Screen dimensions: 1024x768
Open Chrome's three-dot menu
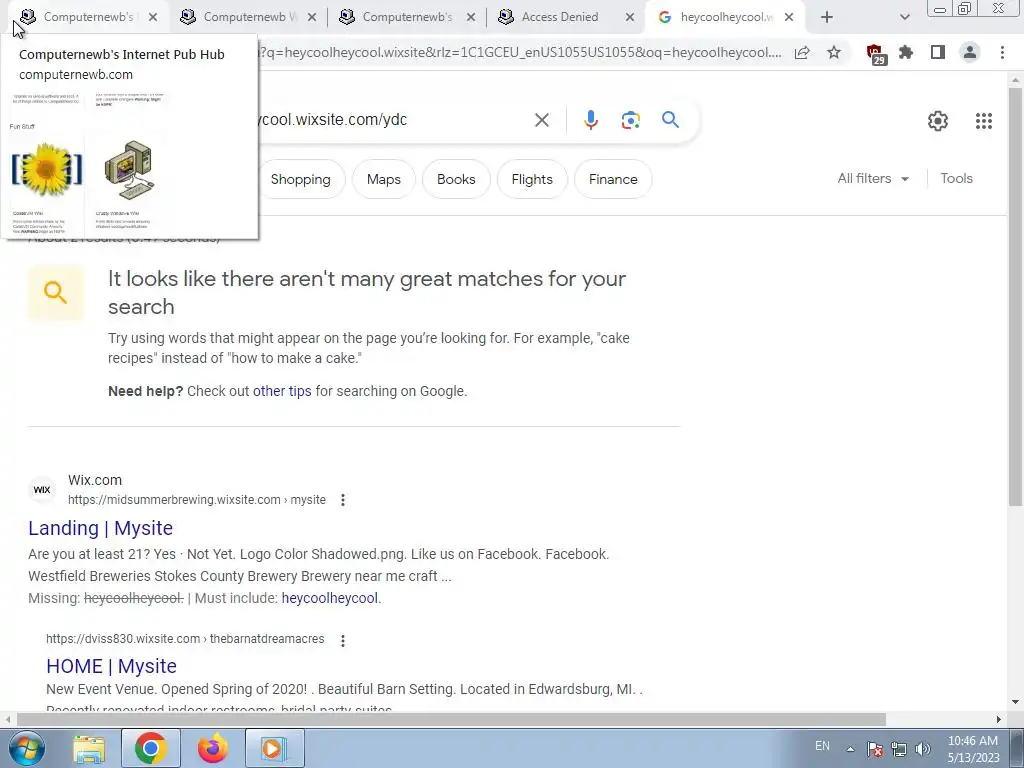tap(1002, 52)
